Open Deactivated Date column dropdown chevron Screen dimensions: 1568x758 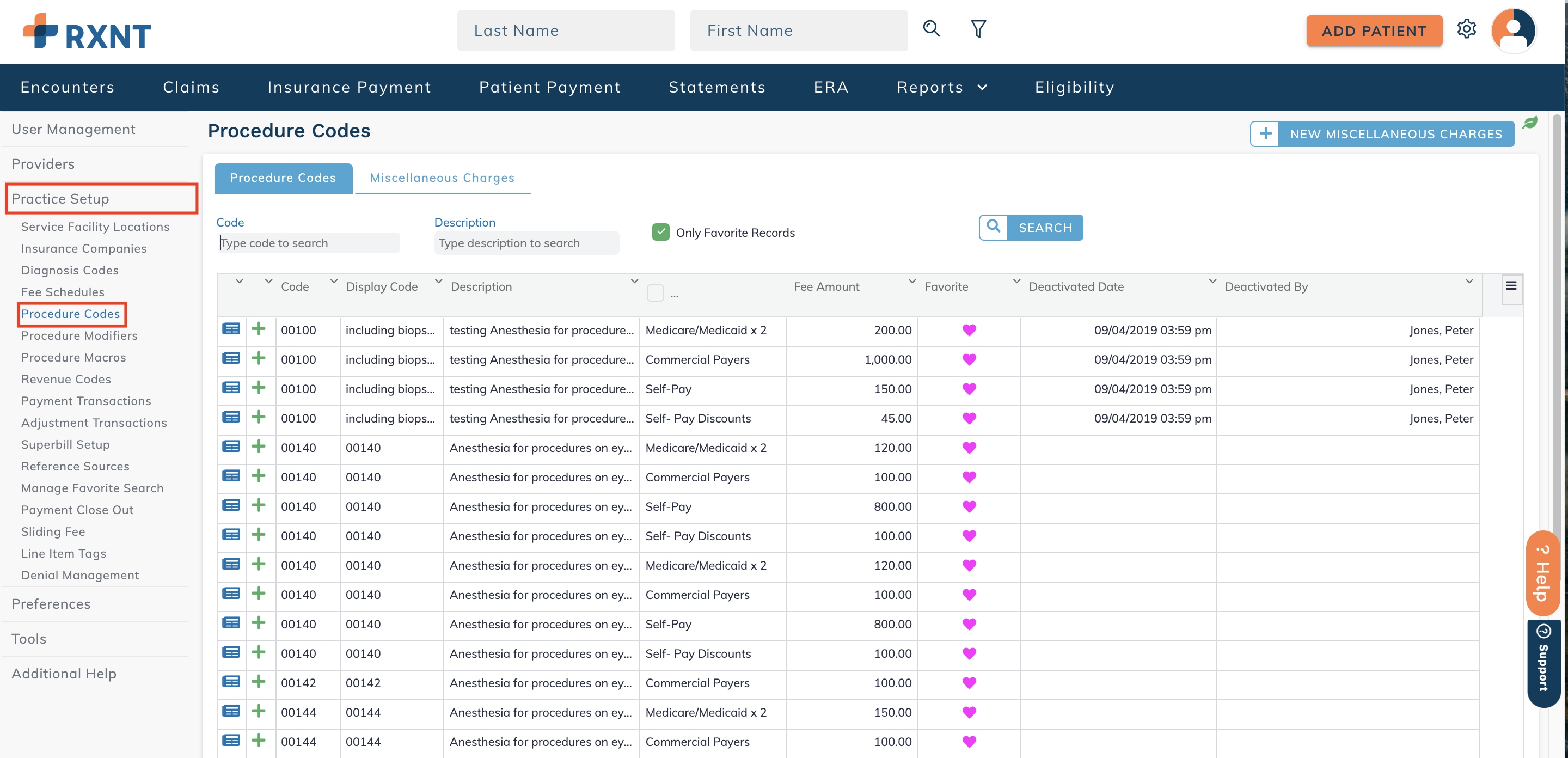tap(1212, 282)
